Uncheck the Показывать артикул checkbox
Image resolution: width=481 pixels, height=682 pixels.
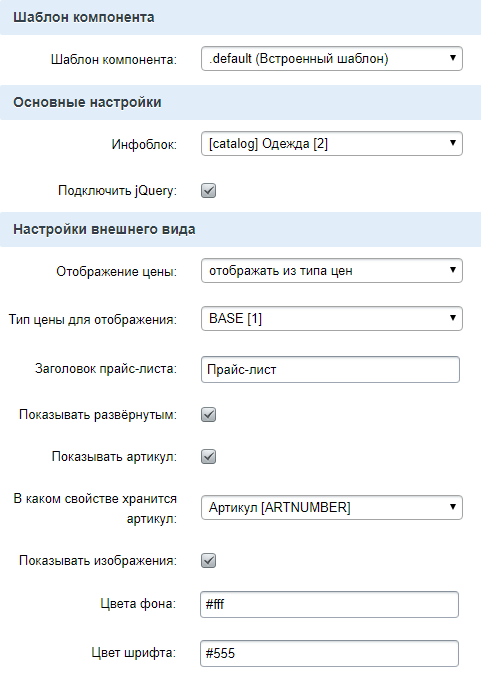(x=209, y=457)
